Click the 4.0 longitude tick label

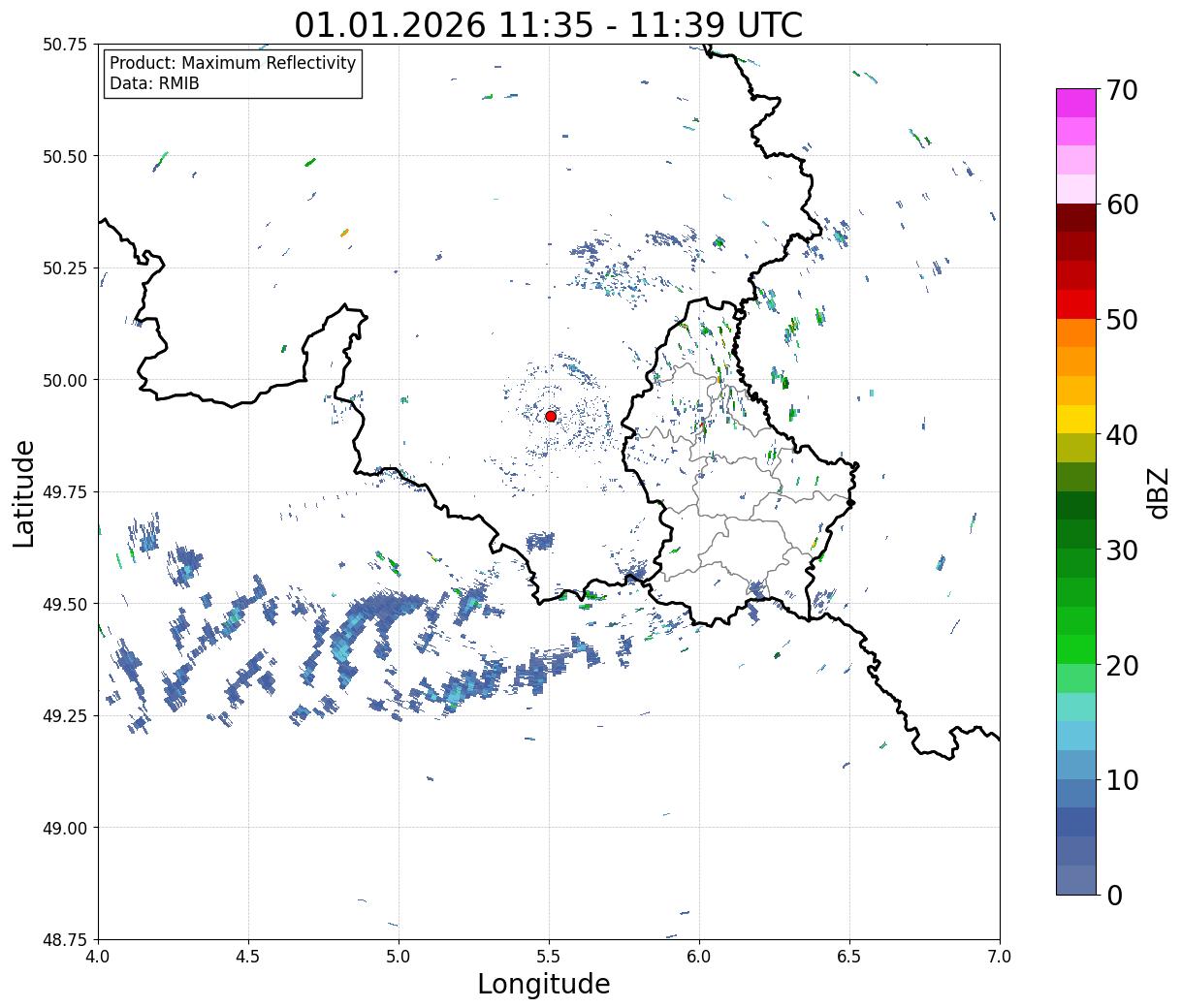click(x=98, y=957)
